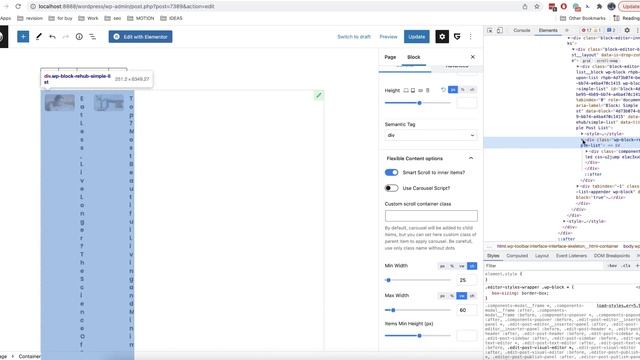640x360 pixels.
Task: Expand the lower style node in DOM tree
Action: [x=564, y=221]
